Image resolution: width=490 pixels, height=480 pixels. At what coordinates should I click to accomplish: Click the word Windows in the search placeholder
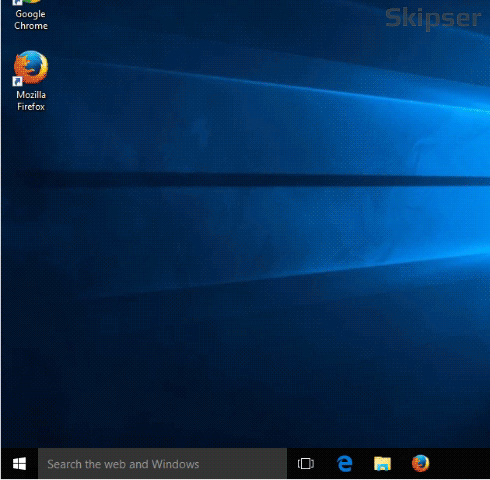pos(175,464)
